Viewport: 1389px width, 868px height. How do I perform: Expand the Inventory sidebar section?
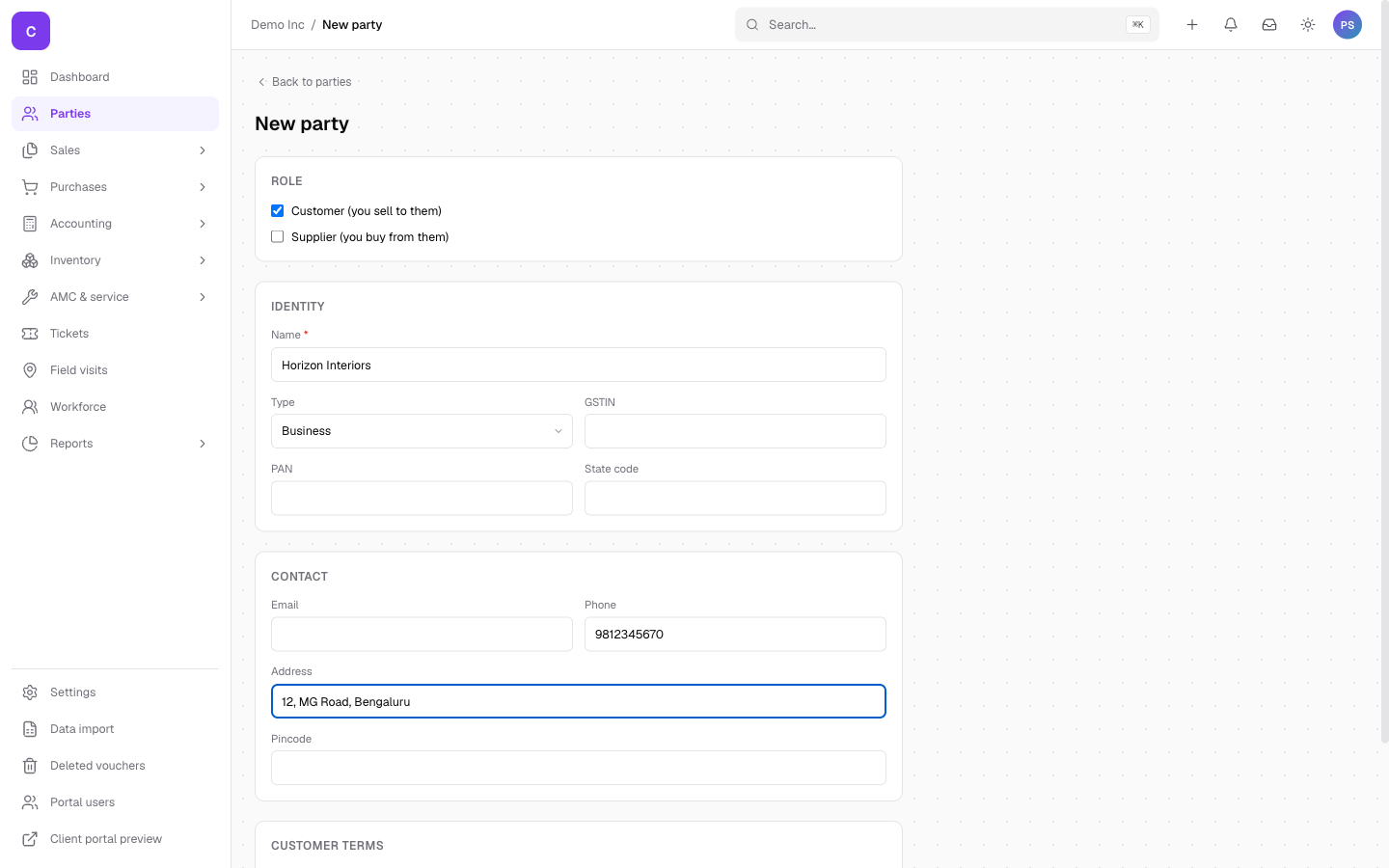pyautogui.click(x=115, y=260)
